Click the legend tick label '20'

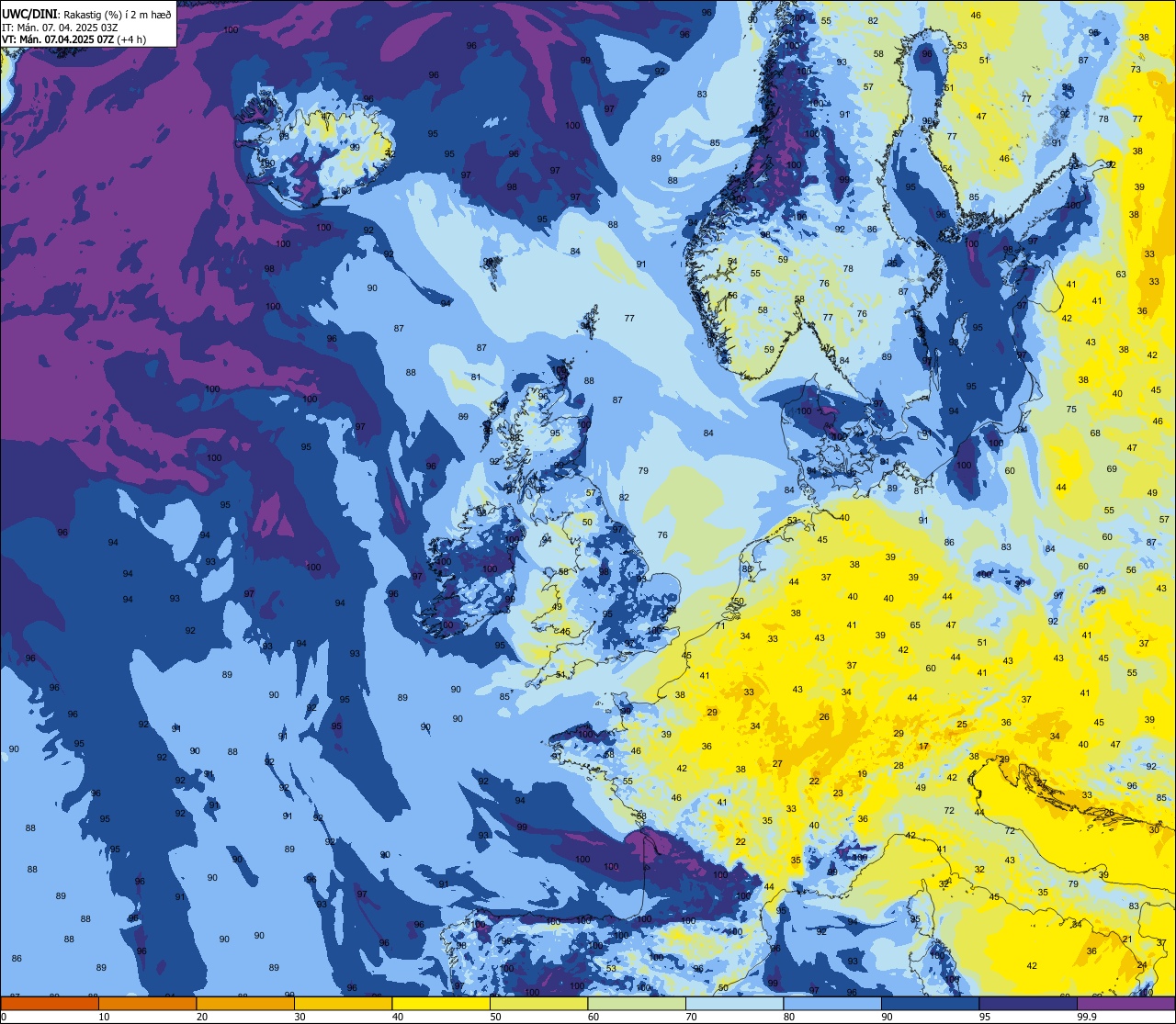tap(202, 1017)
